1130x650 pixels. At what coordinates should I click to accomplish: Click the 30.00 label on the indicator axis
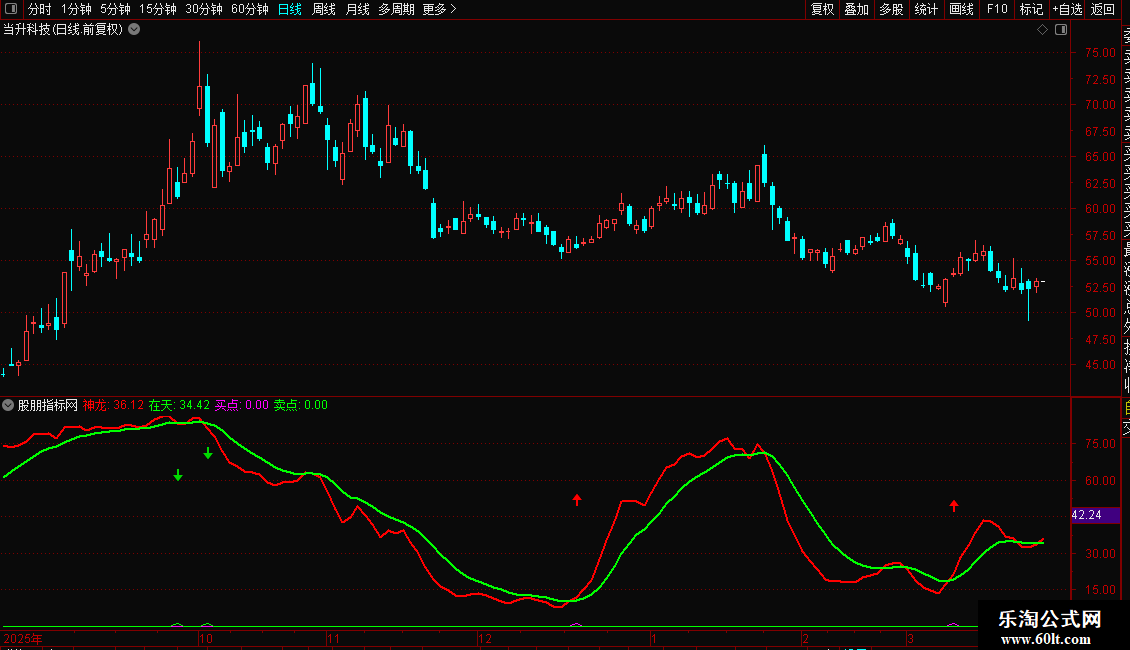(1100, 553)
